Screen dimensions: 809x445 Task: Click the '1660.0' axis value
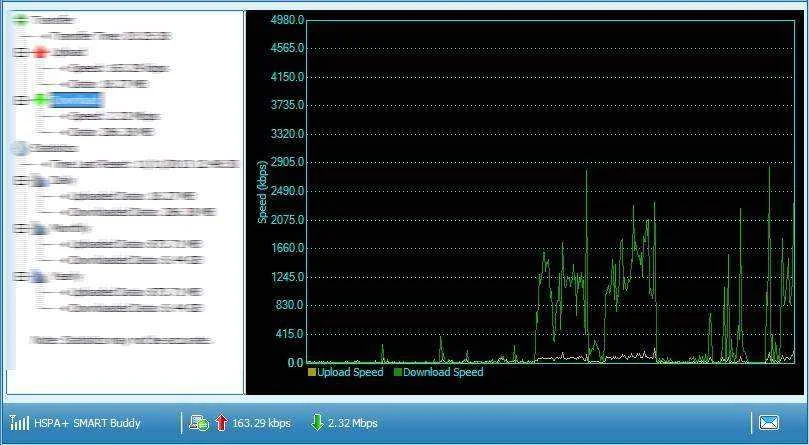286,248
